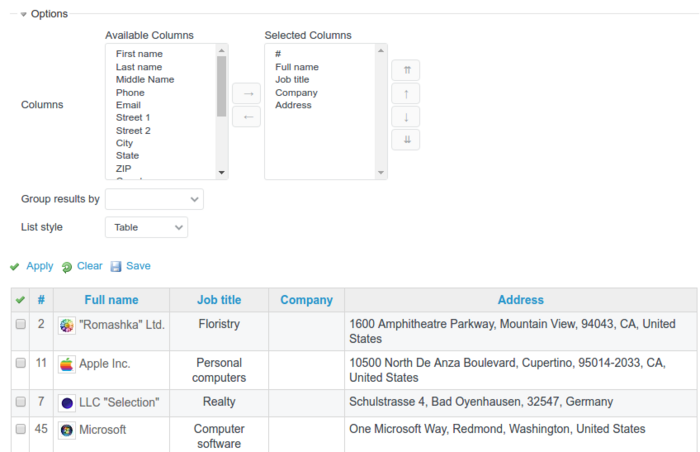The image size is (700, 452).
Task: Click the left arrow to remove column
Action: click(246, 116)
